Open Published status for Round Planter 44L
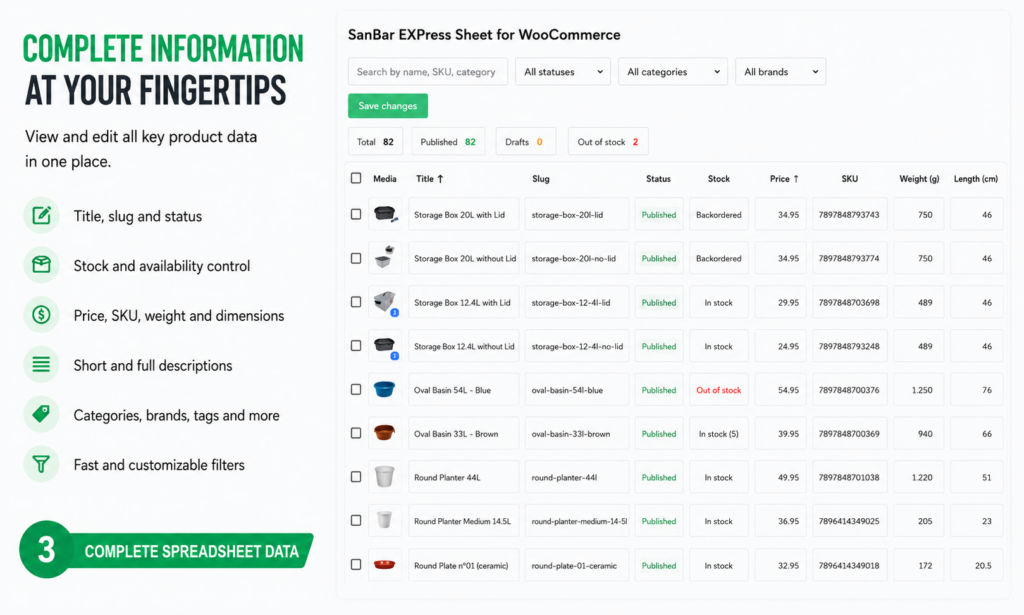Image resolution: width=1024 pixels, height=615 pixels. pyautogui.click(x=659, y=477)
